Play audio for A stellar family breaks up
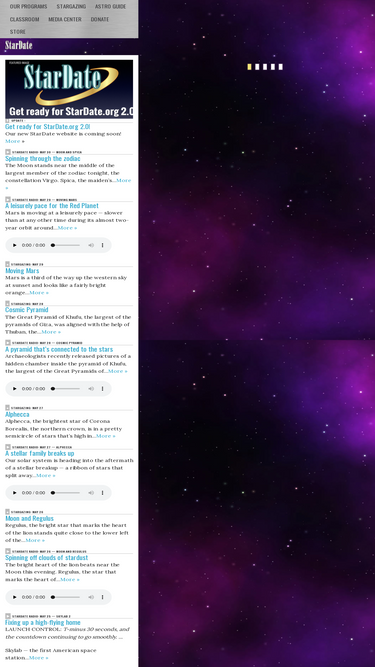The image size is (375, 667). pyautogui.click(x=15, y=493)
